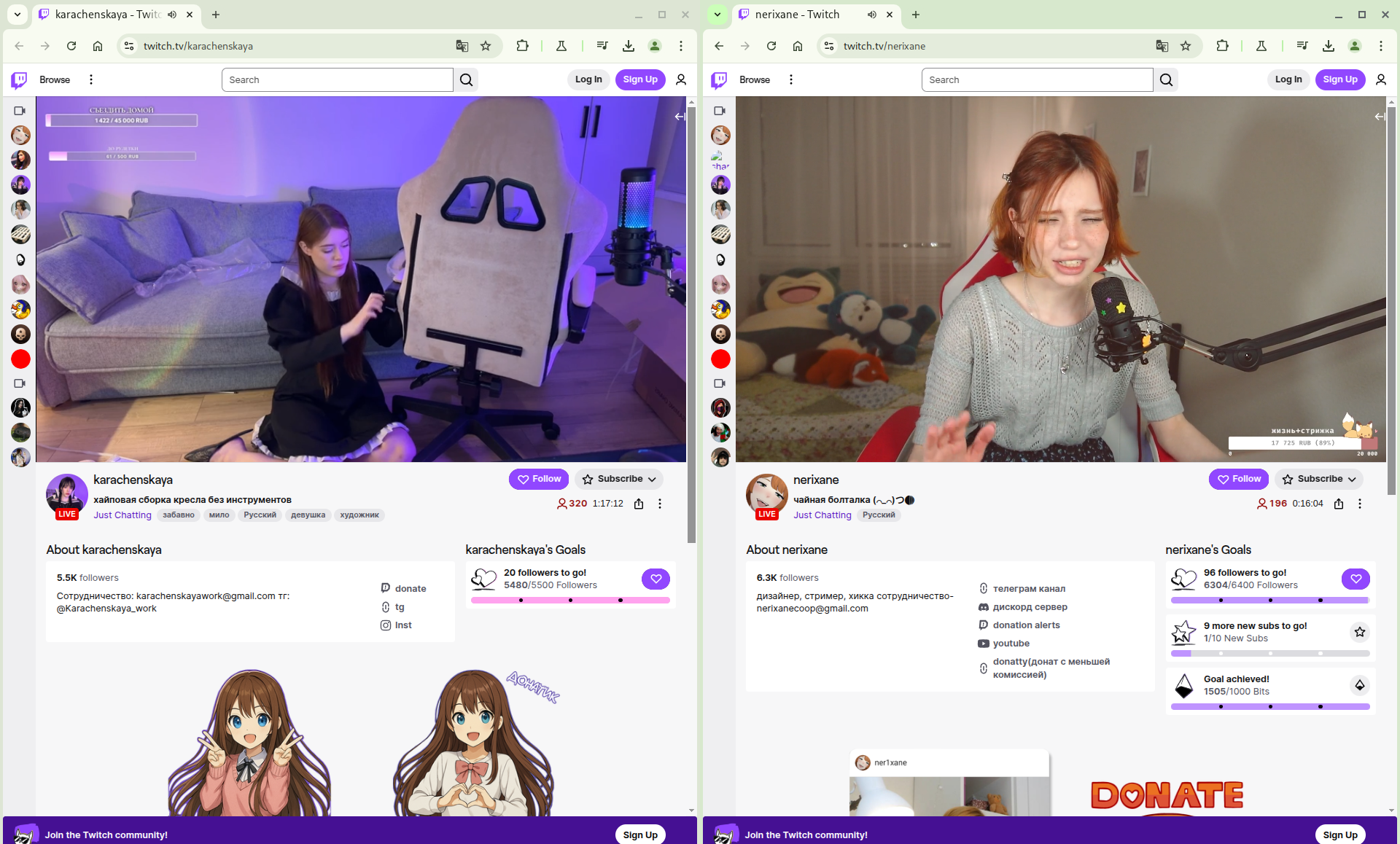
Task: Click Log In button in left window
Action: click(588, 79)
